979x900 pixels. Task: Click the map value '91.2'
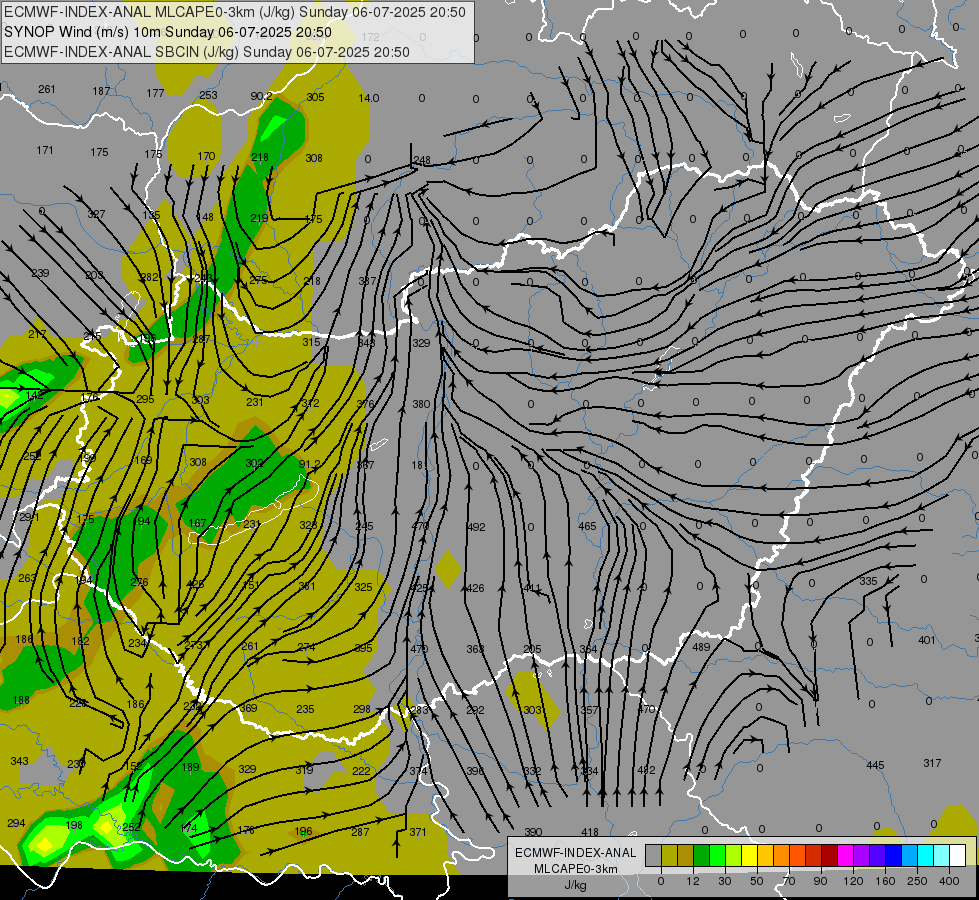pos(310,464)
